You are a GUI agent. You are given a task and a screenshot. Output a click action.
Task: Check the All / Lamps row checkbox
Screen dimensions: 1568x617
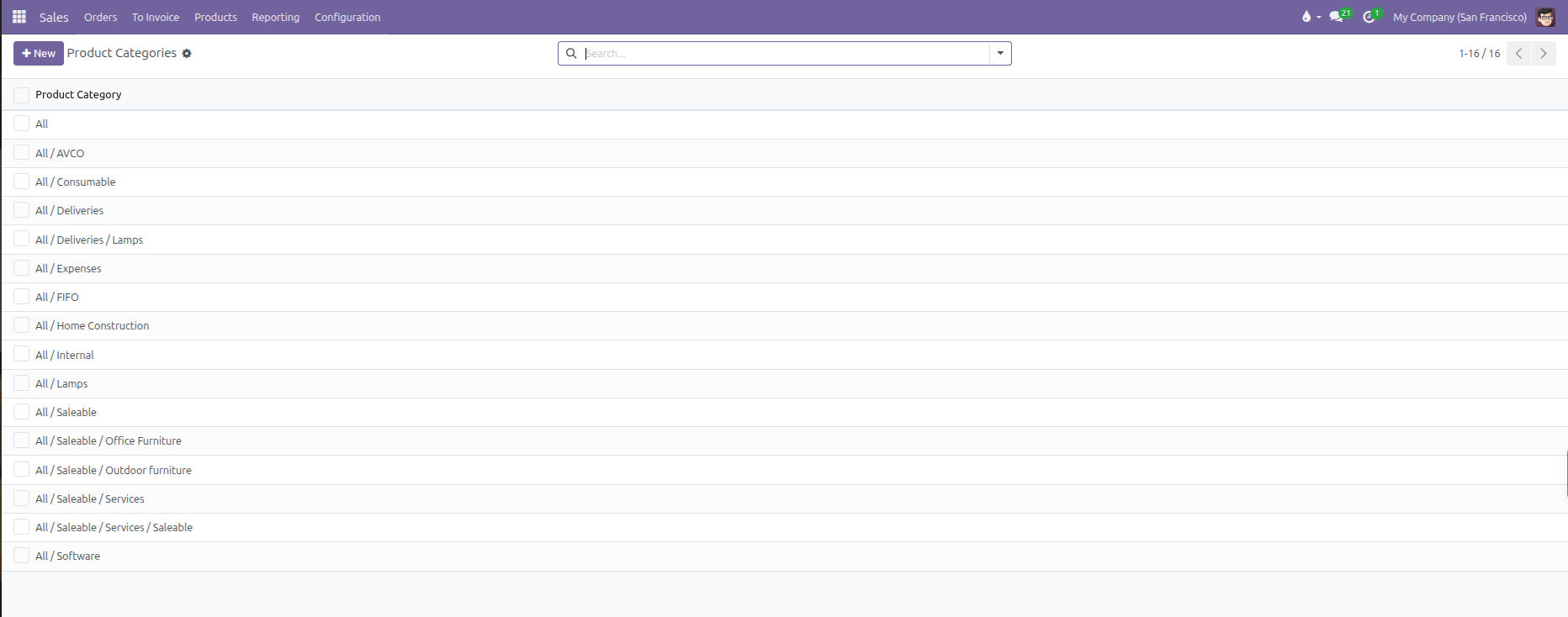click(x=22, y=383)
